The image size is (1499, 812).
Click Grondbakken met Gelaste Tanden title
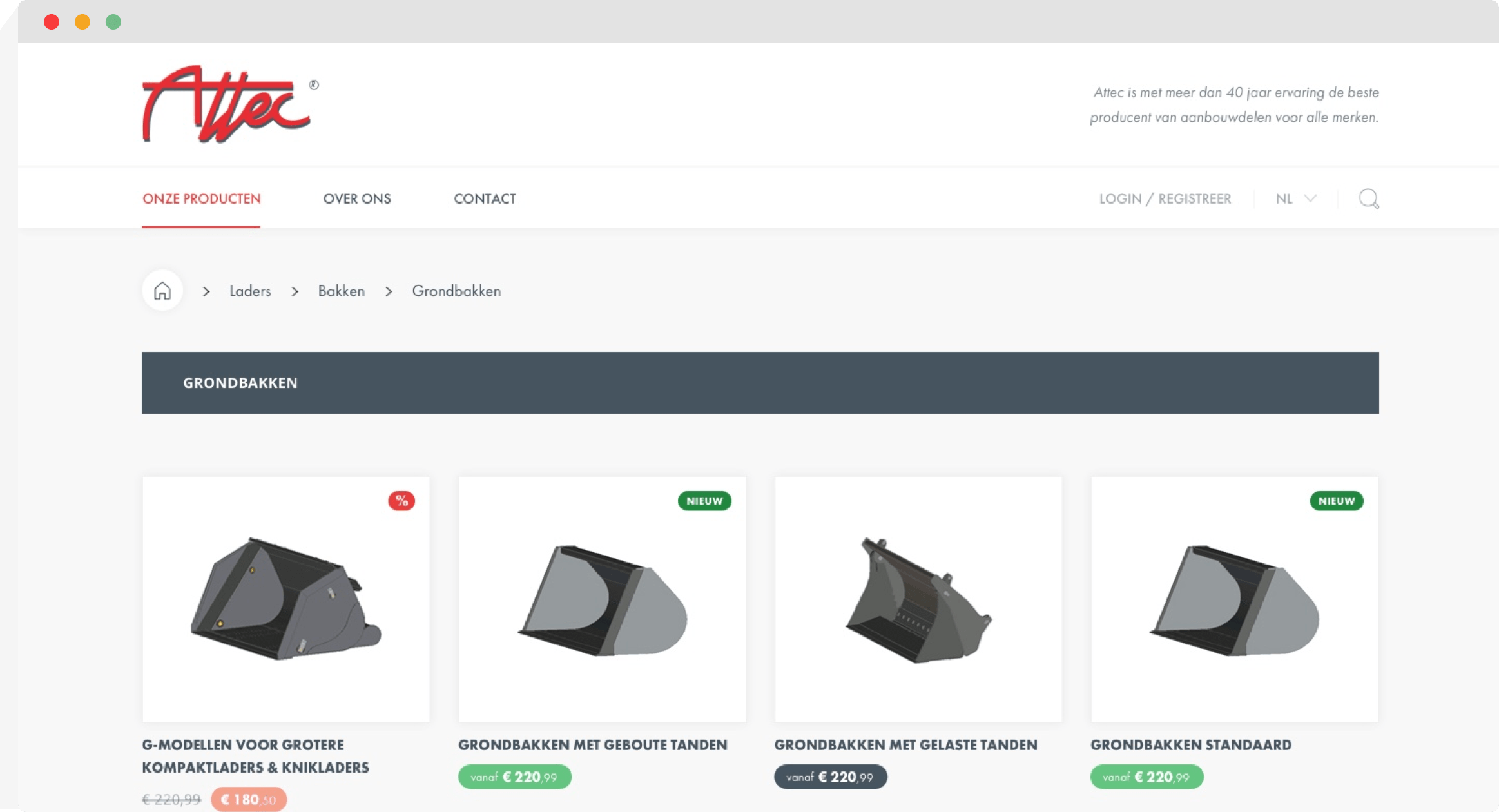906,745
